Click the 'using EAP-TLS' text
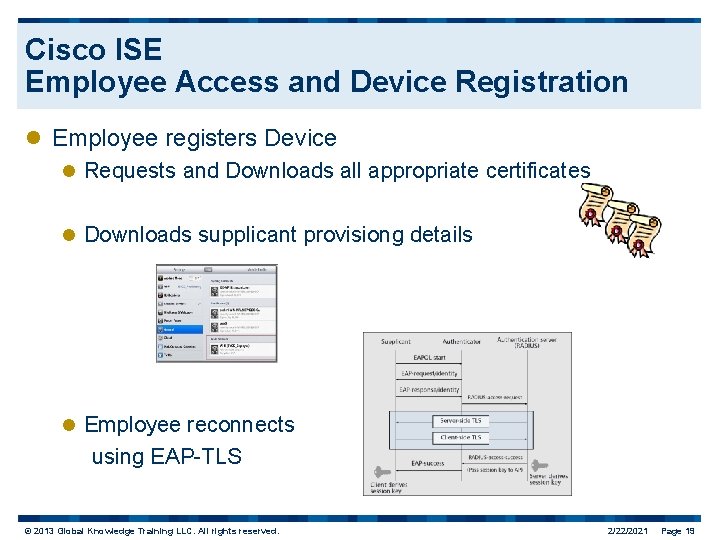Screen dimensions: 720x540 point(167,456)
